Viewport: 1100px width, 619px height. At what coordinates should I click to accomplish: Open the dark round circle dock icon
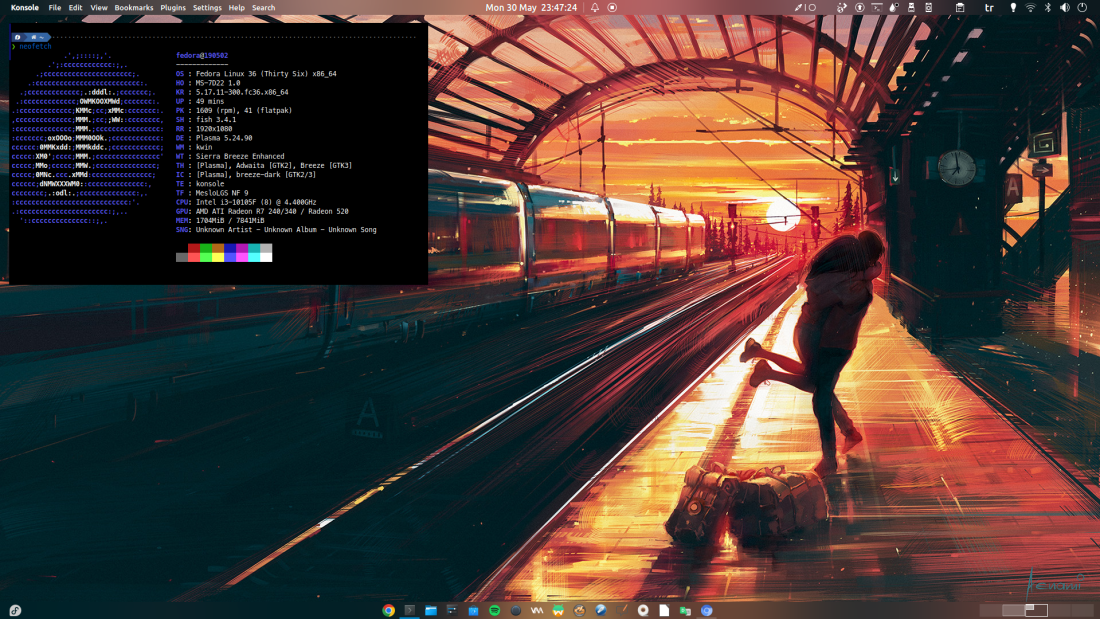[x=516, y=611]
